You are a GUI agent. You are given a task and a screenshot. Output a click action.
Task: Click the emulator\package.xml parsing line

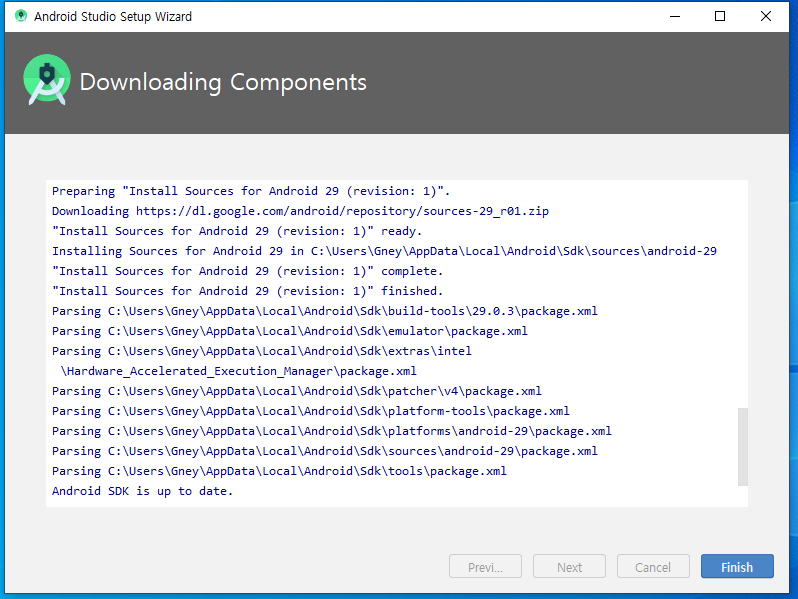click(x=290, y=331)
